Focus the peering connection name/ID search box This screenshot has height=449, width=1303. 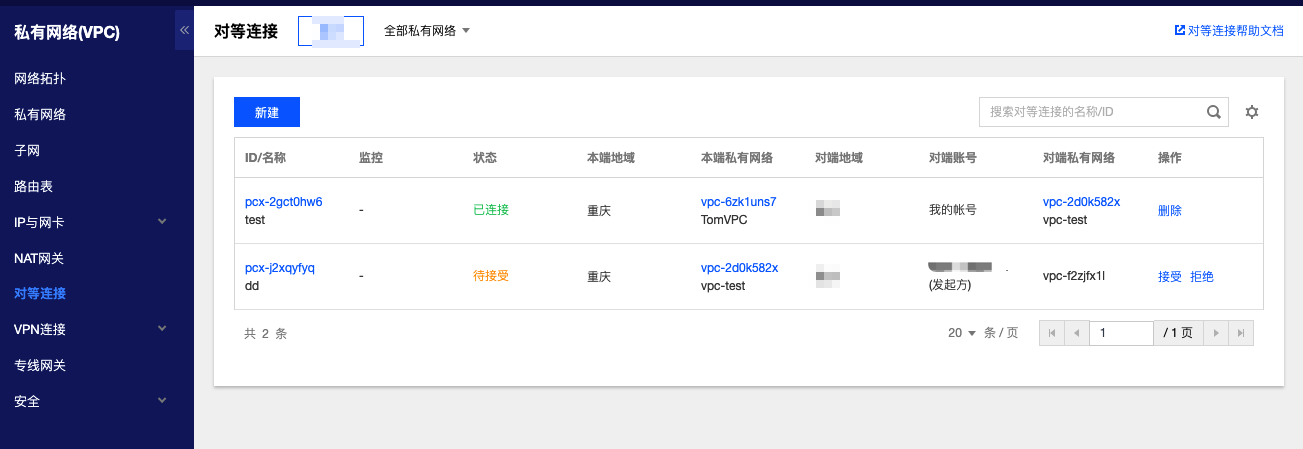1090,112
